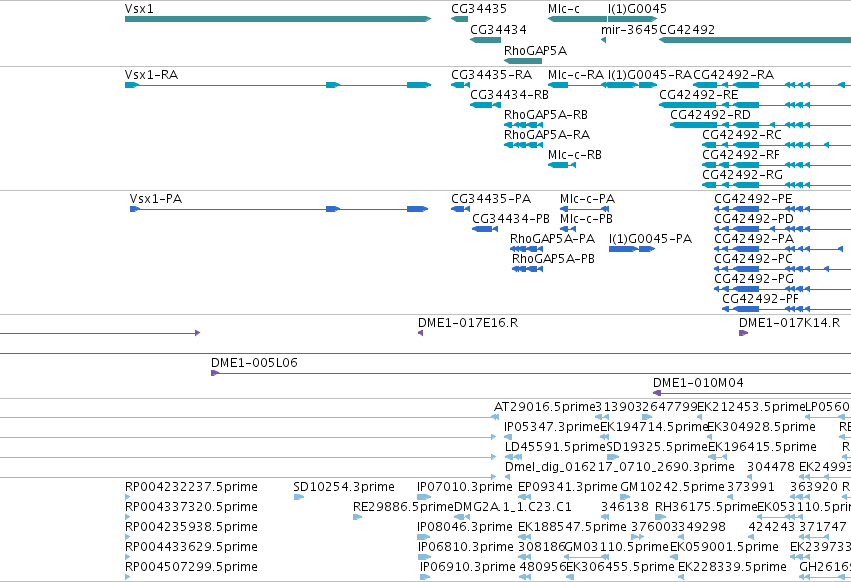
Task: Click CG42492-RG transcript label
Action: click(x=742, y=174)
